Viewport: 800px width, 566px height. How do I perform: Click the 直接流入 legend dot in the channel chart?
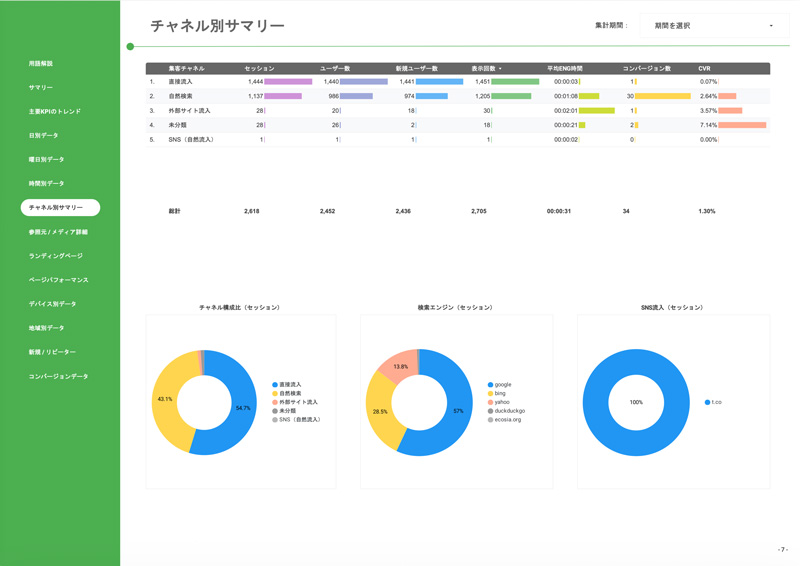pos(275,385)
